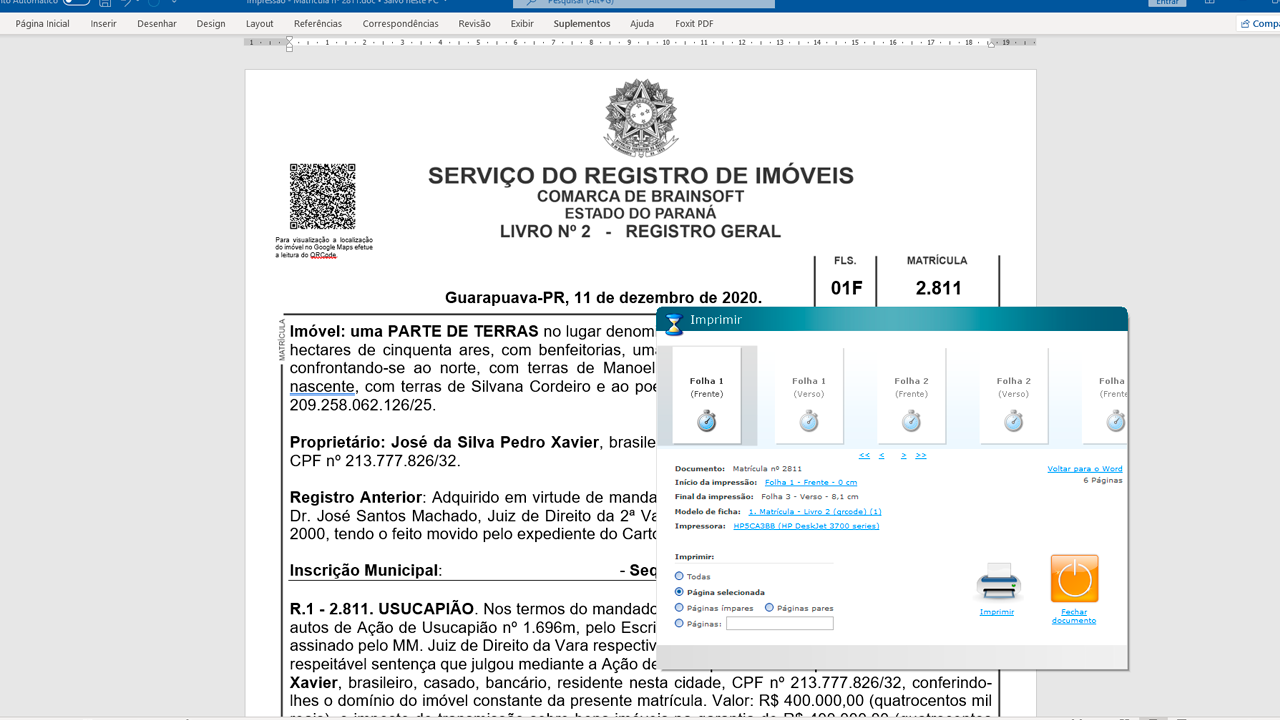Open the Matrícula - Livro 2 (qrcode) model link
1280x720 pixels.
(814, 511)
